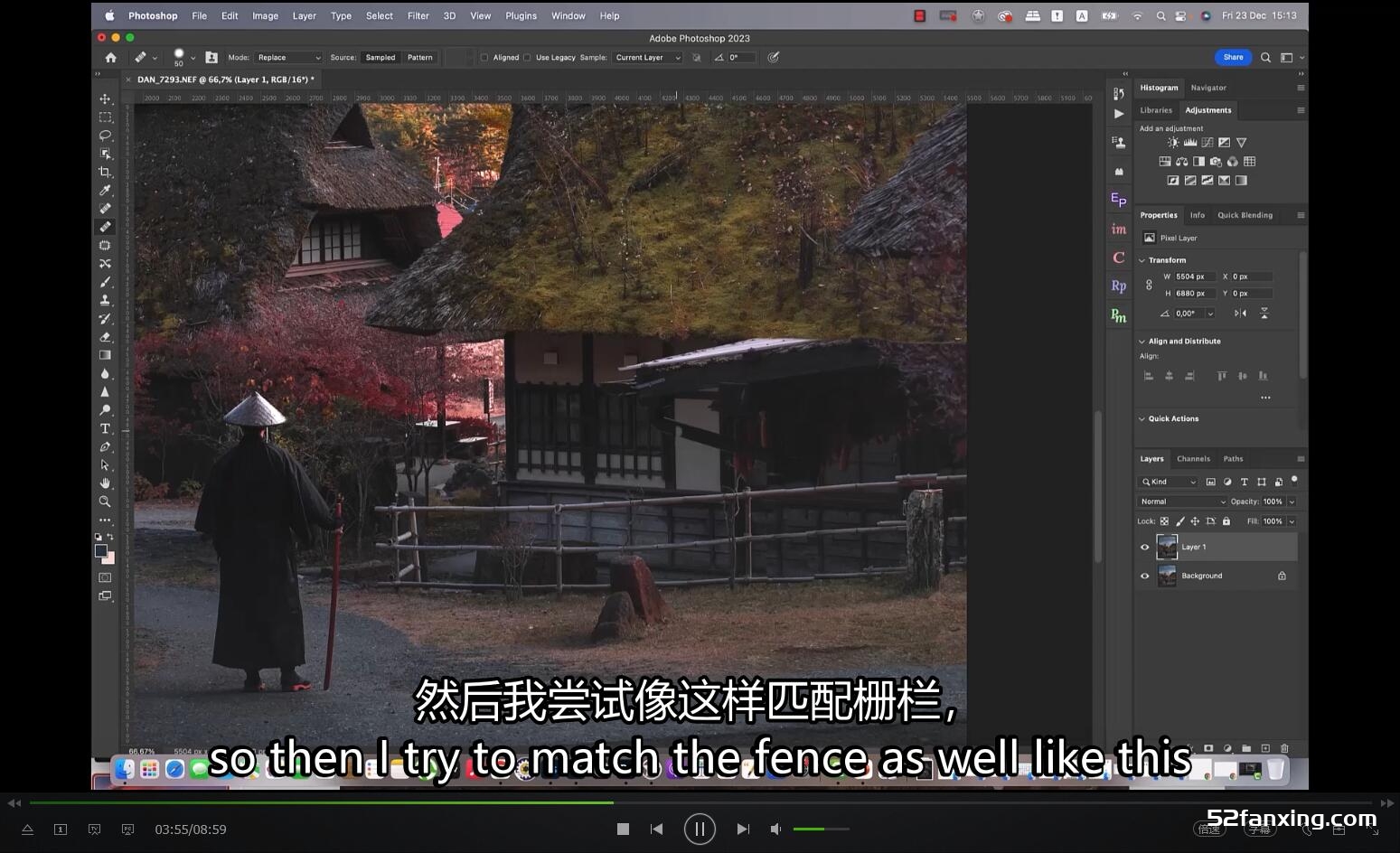Viewport: 1400px width, 853px height.
Task: Seek on the video progress bar
Action: click(x=699, y=802)
